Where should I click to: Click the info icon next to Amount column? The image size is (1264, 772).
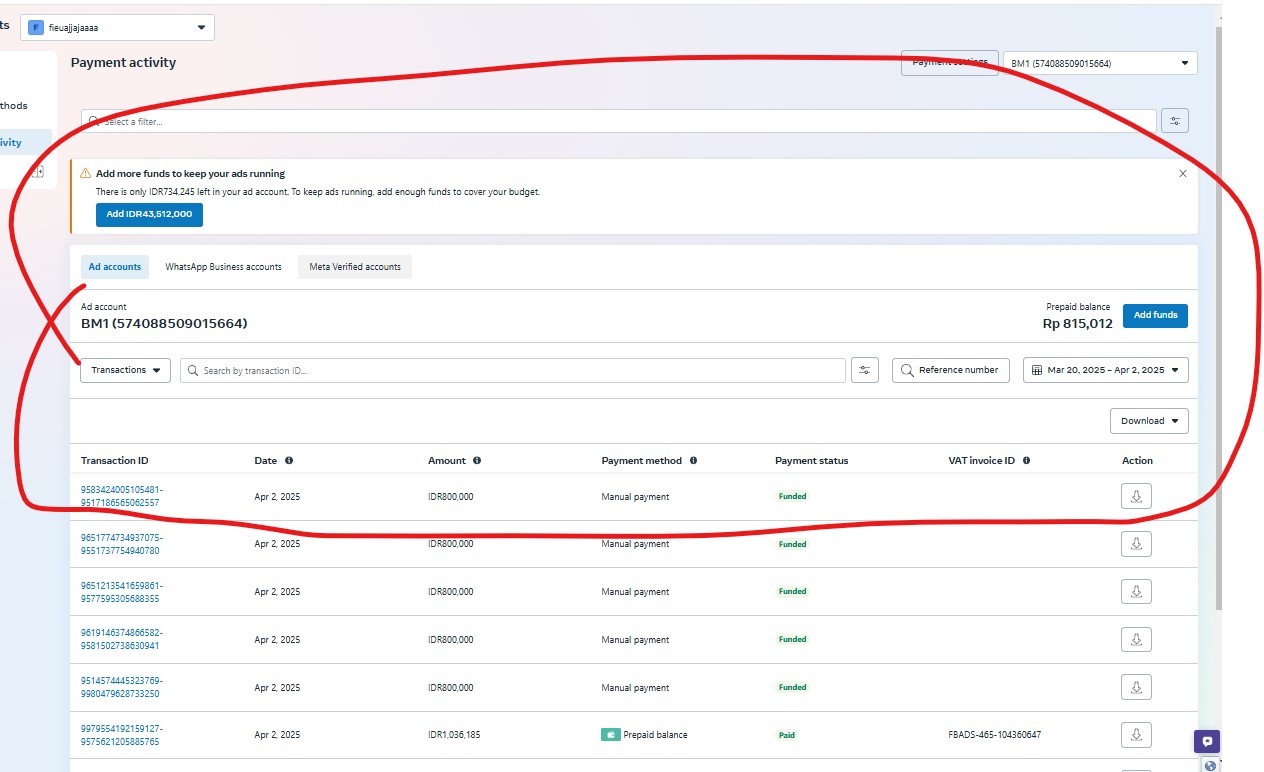coord(477,461)
